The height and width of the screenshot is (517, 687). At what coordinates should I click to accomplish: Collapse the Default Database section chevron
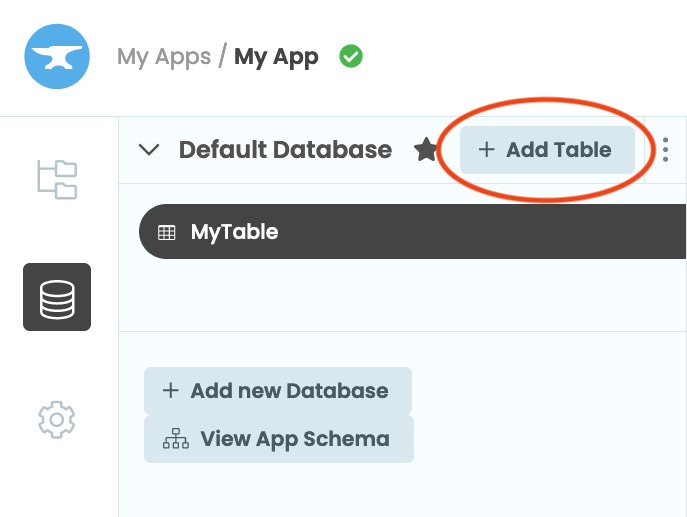pyautogui.click(x=149, y=150)
